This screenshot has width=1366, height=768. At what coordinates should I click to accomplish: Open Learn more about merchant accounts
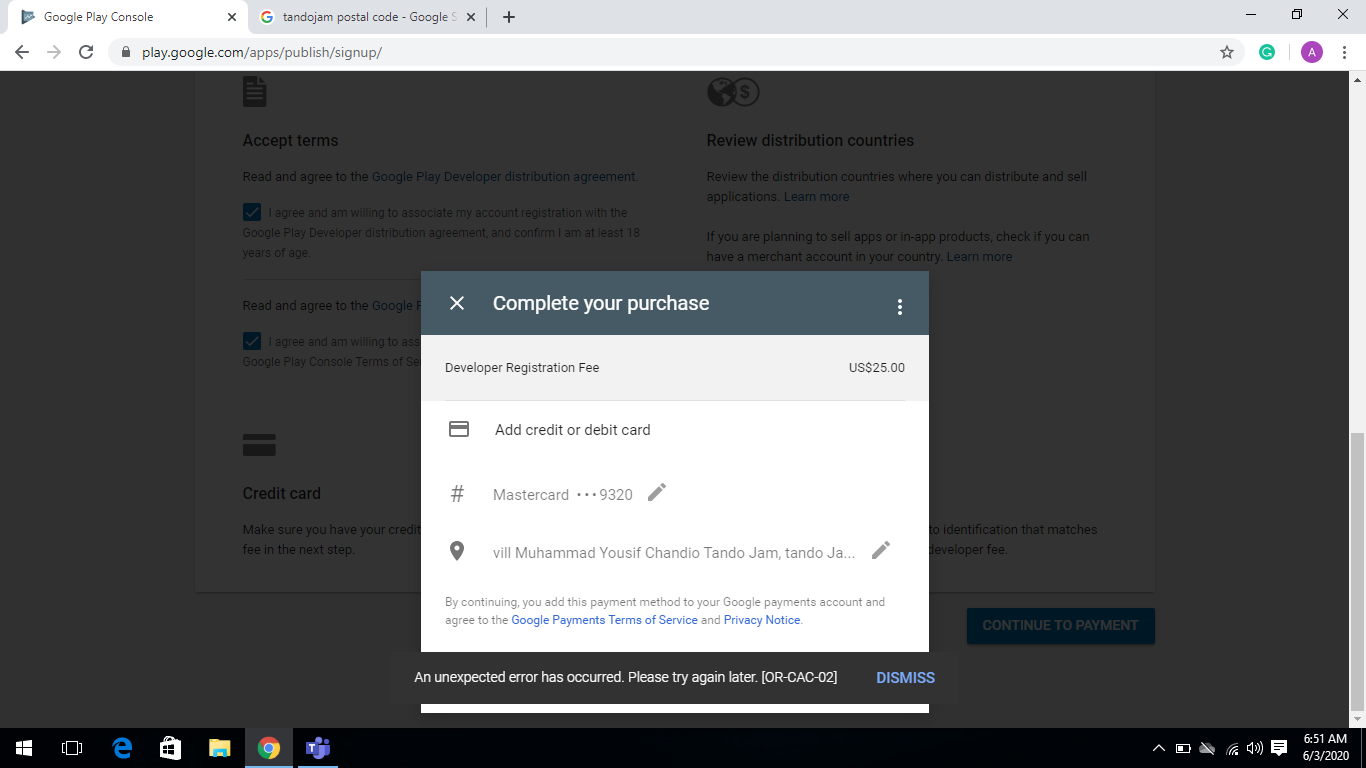pos(979,256)
